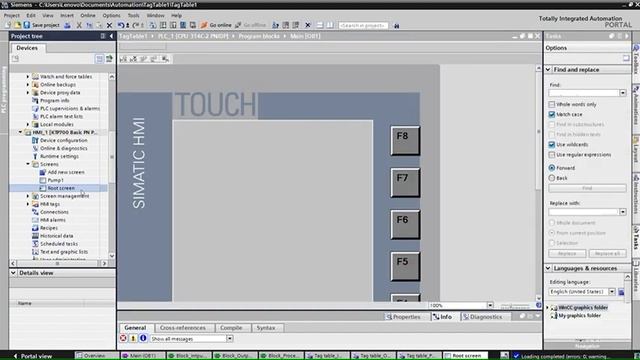
Task: Click the error filter icon in Info panel
Action: pyautogui.click(x=123, y=338)
